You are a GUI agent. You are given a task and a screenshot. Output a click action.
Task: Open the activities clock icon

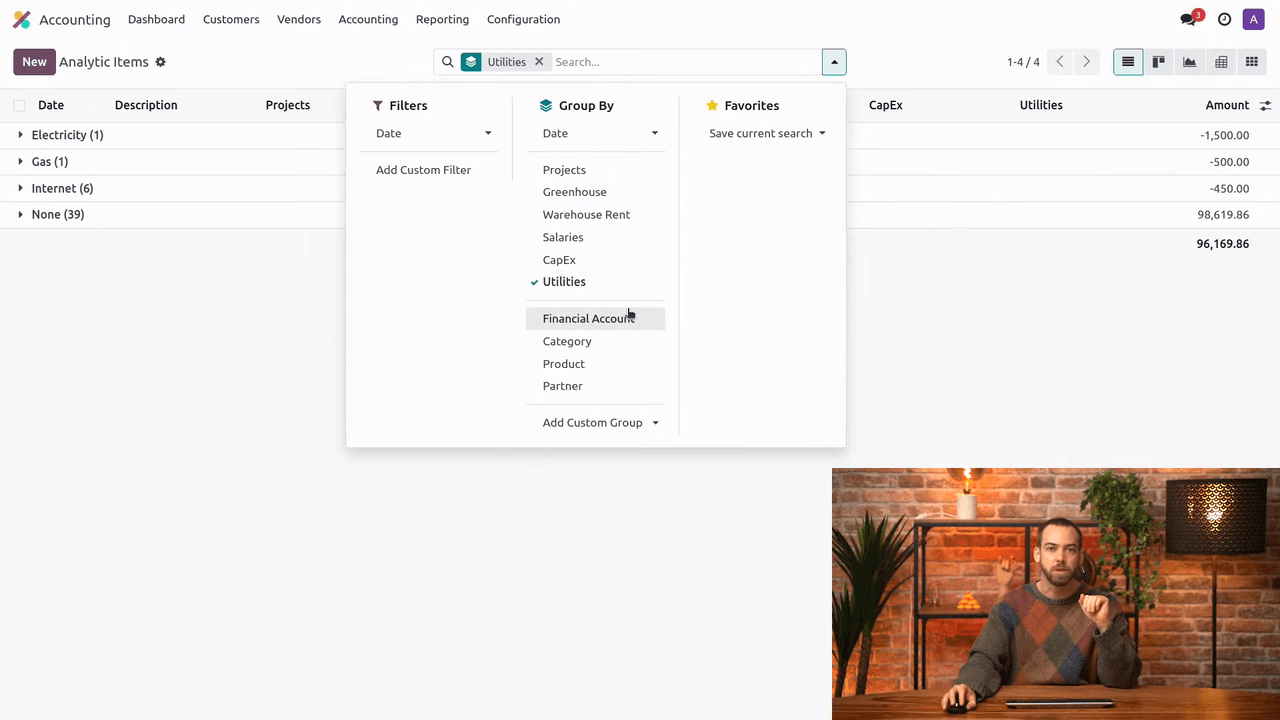pyautogui.click(x=1224, y=19)
